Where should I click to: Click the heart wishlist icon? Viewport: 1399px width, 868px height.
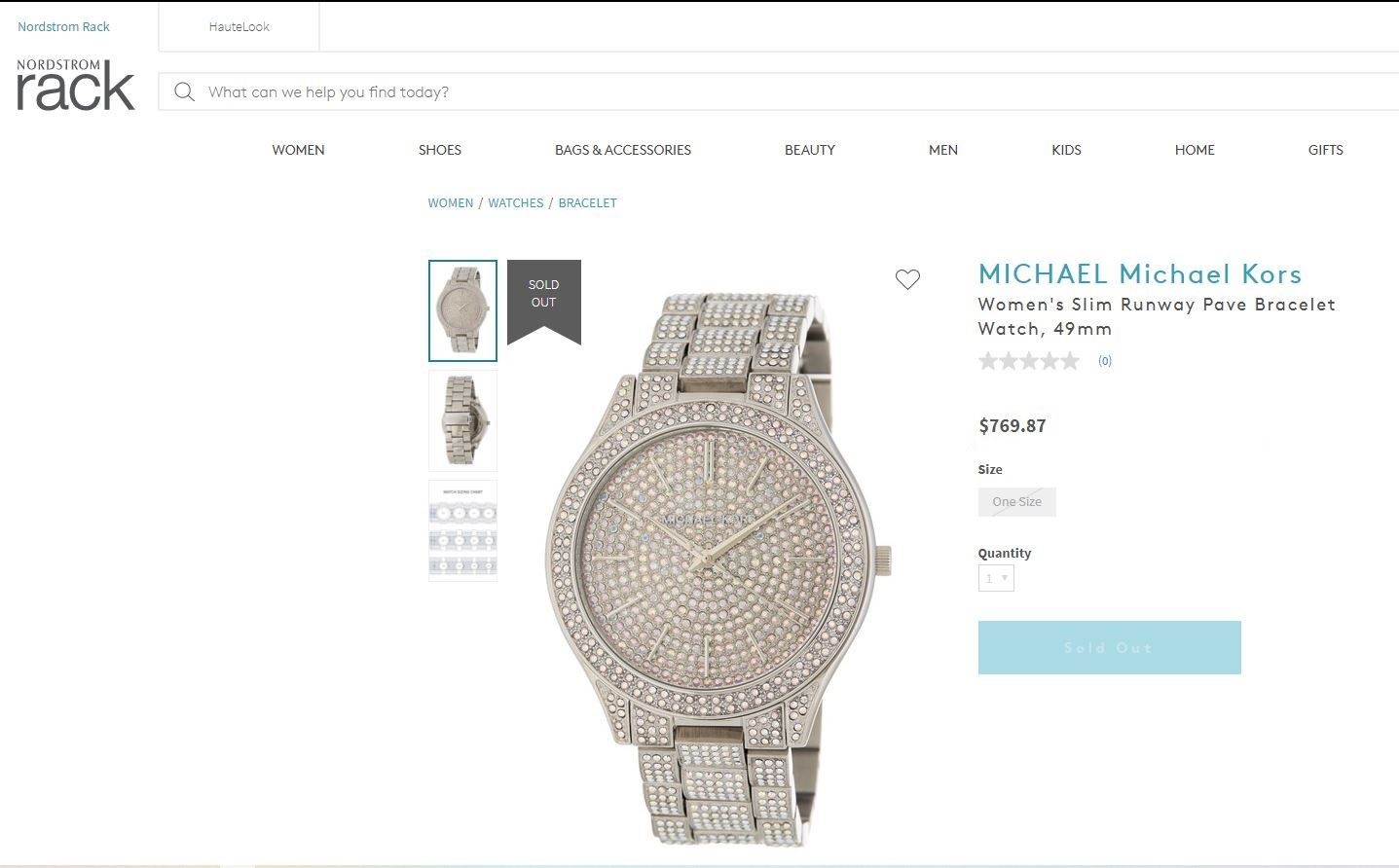(x=907, y=279)
